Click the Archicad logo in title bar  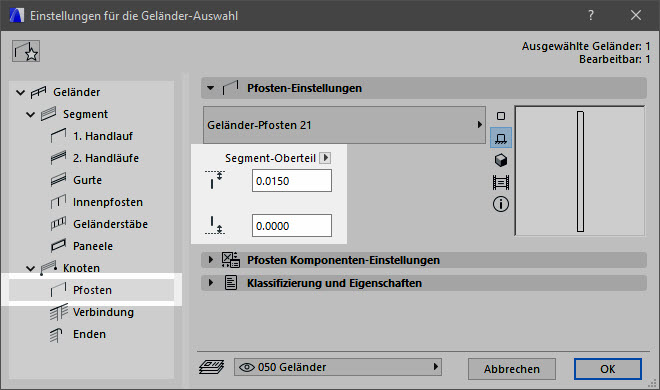16,16
